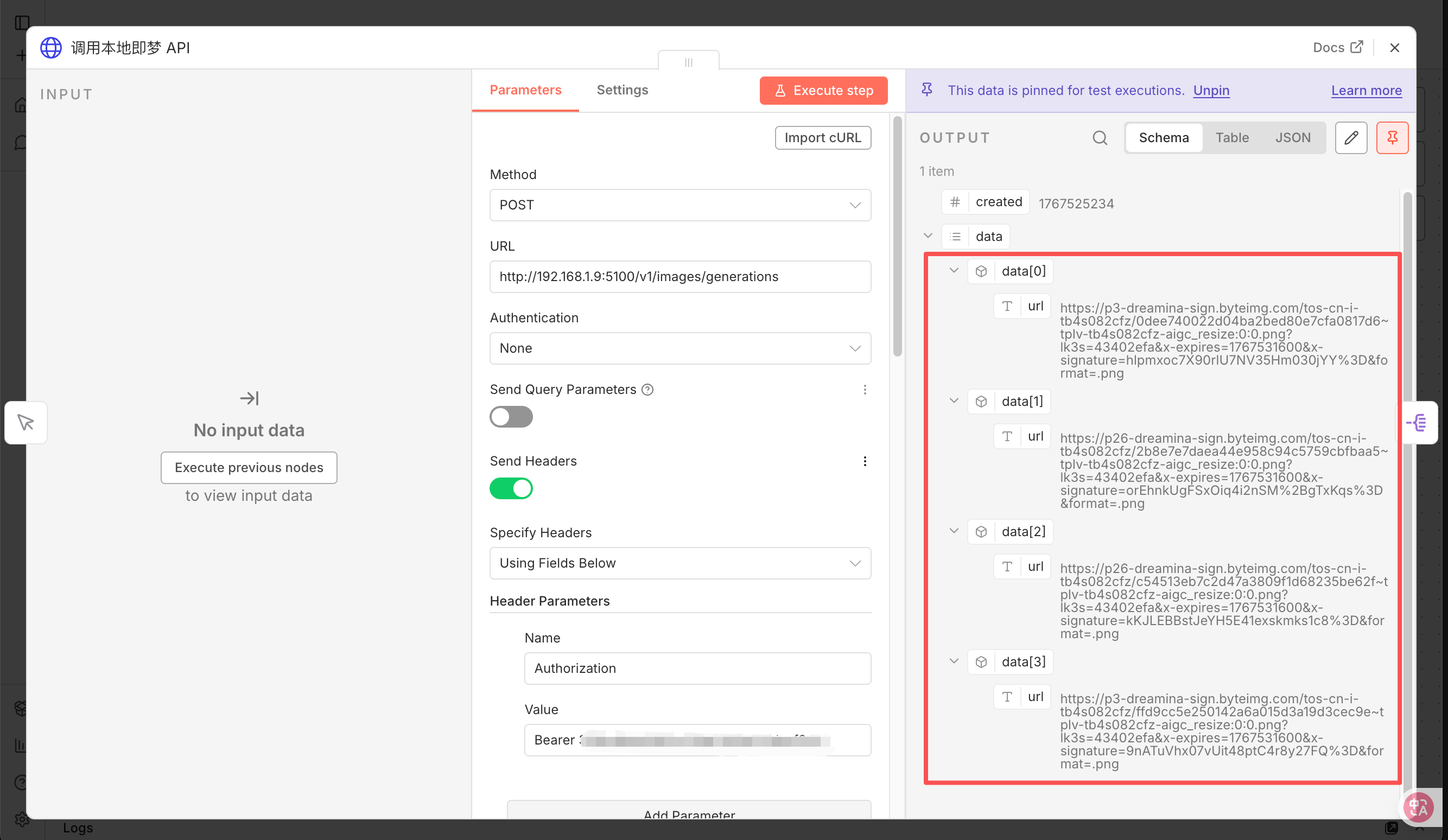Screen dimensions: 1448x840
Task: Click the red pin data icon
Action: (x=1392, y=138)
